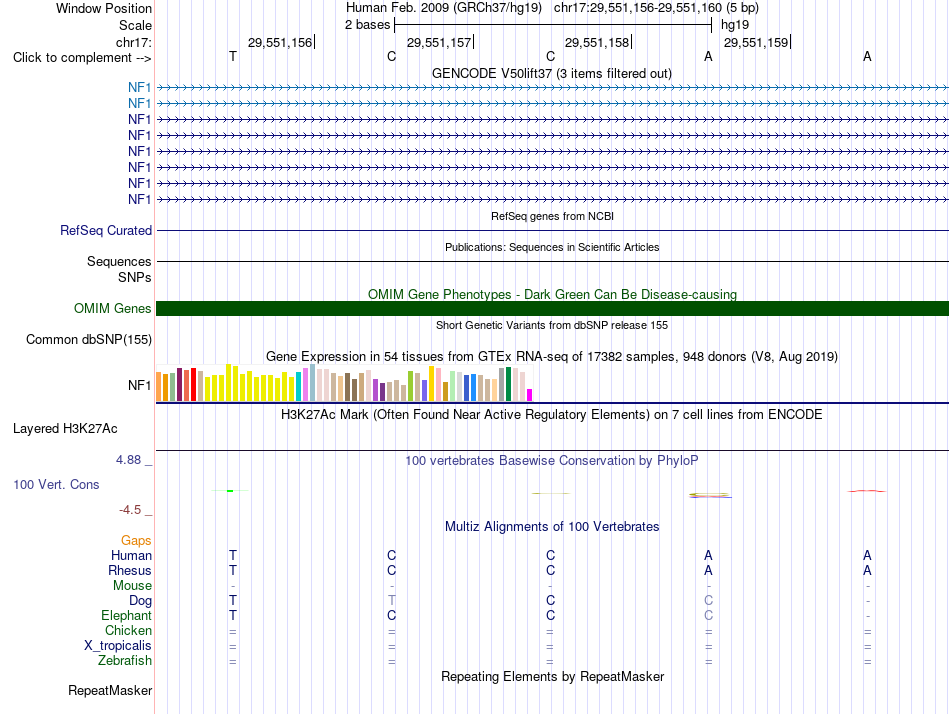Click the hg19 label beside the scale bar
The height and width of the screenshot is (714, 950).
click(x=735, y=25)
